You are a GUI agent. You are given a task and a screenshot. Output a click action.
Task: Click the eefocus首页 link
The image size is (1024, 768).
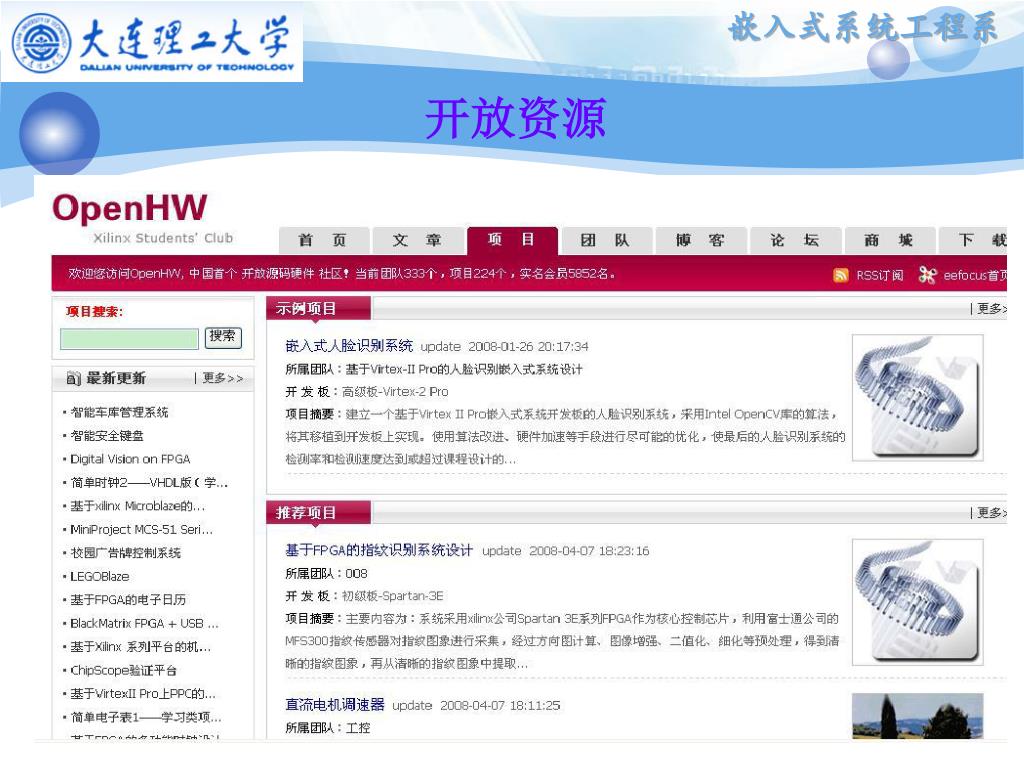(975, 276)
